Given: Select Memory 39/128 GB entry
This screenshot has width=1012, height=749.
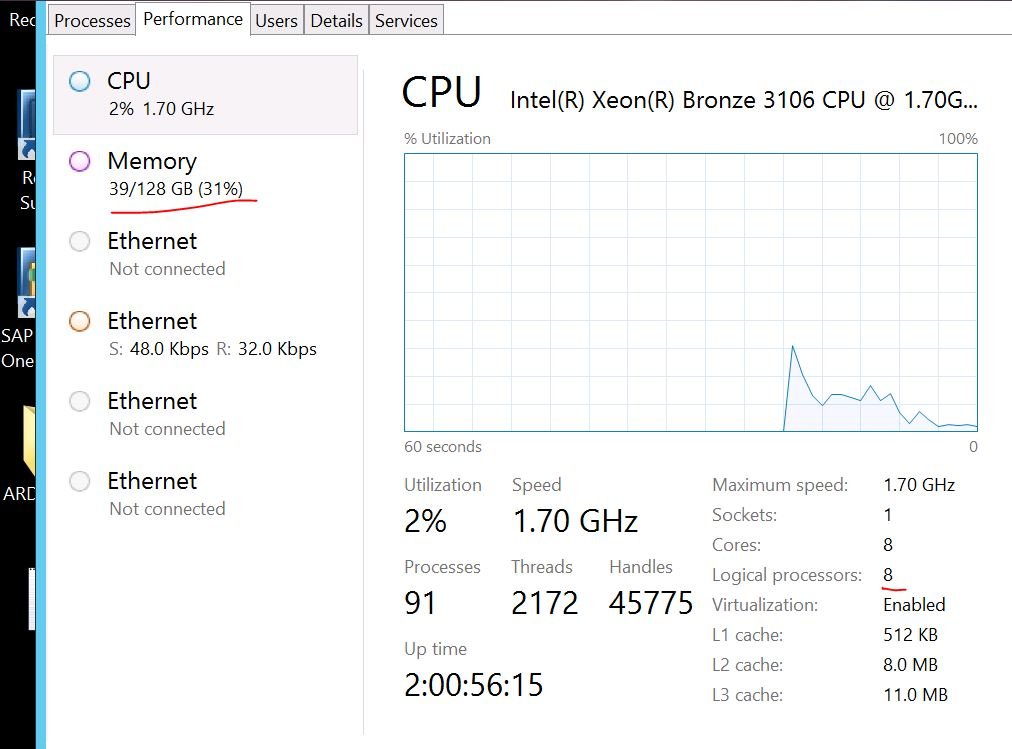Looking at the screenshot, I should point(205,175).
